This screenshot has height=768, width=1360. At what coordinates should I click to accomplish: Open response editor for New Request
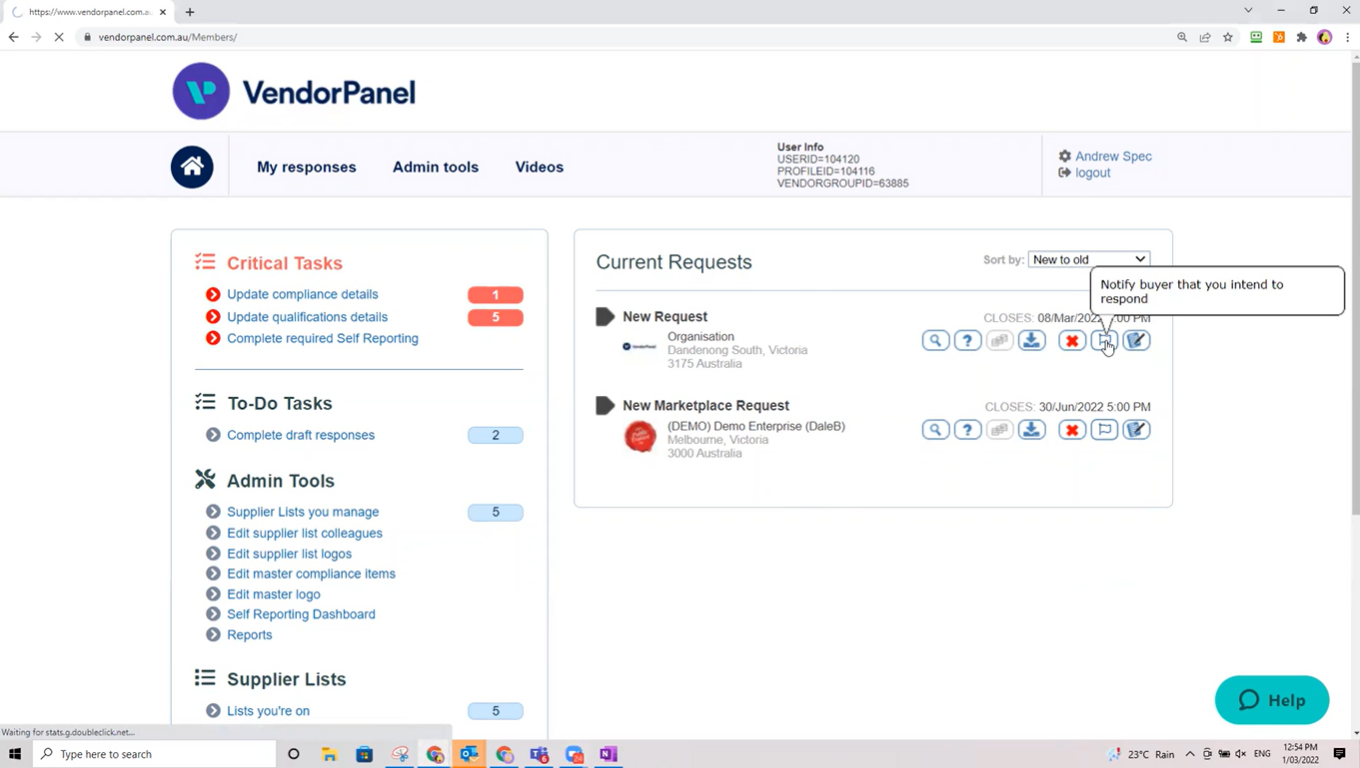[x=1136, y=341]
